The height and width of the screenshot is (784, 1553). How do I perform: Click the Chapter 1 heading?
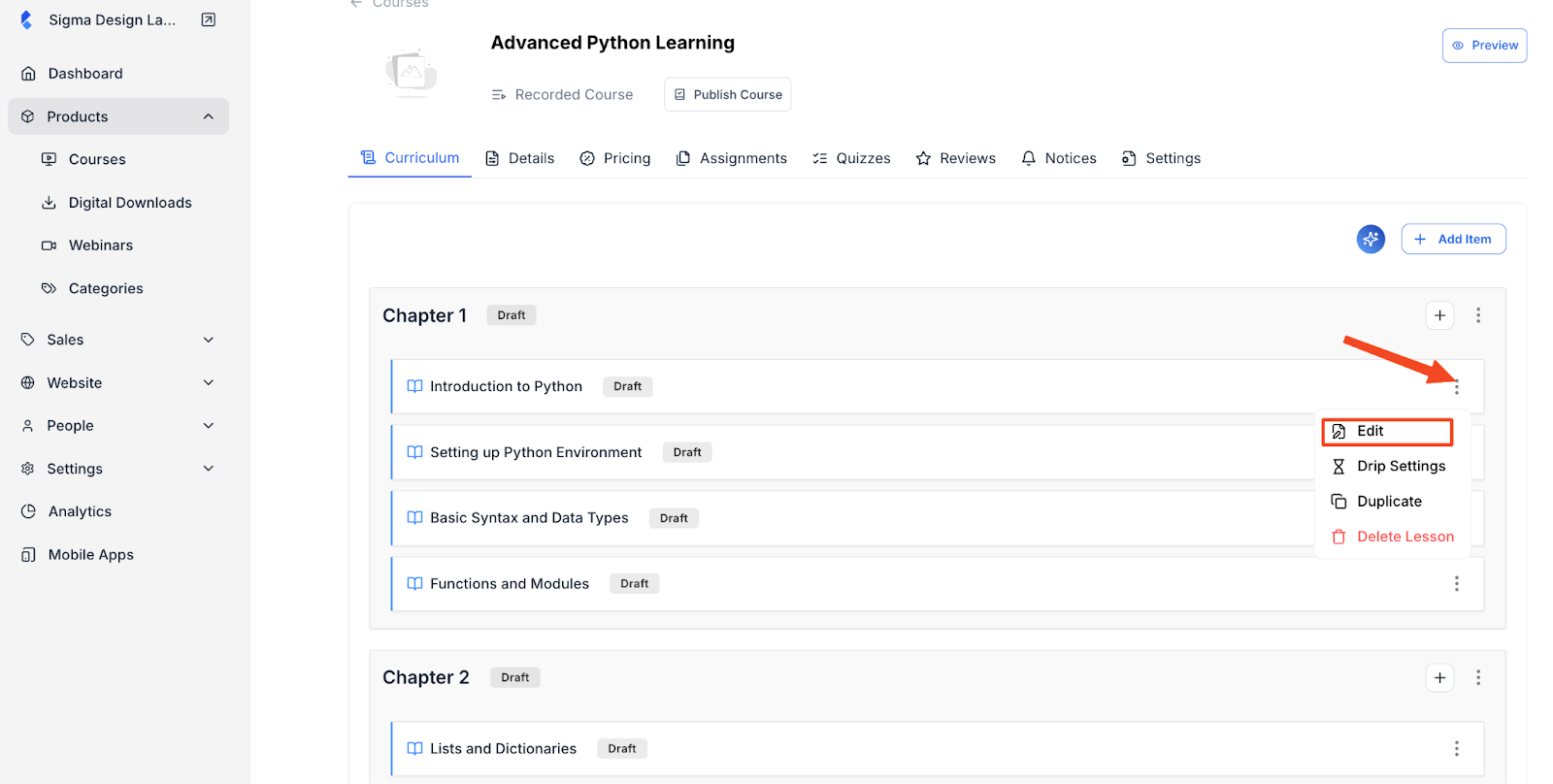point(424,315)
